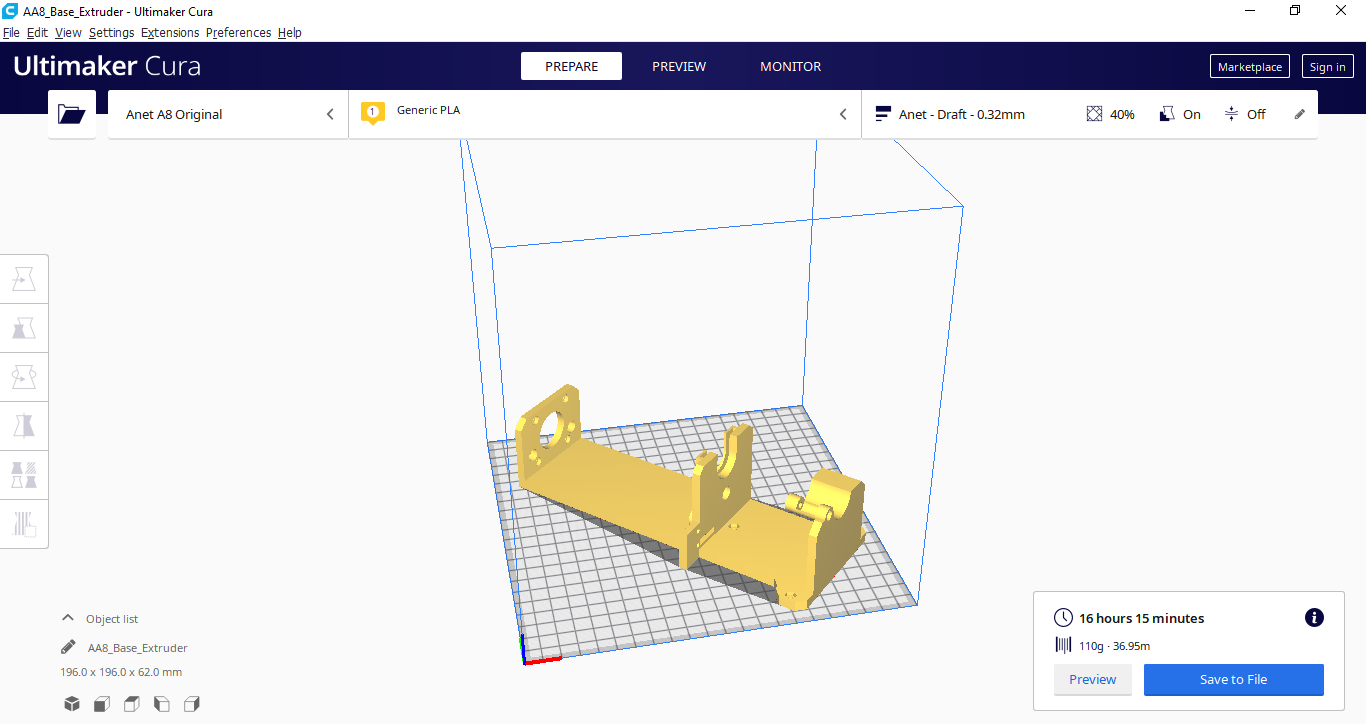The height and width of the screenshot is (724, 1366).
Task: Switch to the PREPARE stage tab
Action: 571,66
